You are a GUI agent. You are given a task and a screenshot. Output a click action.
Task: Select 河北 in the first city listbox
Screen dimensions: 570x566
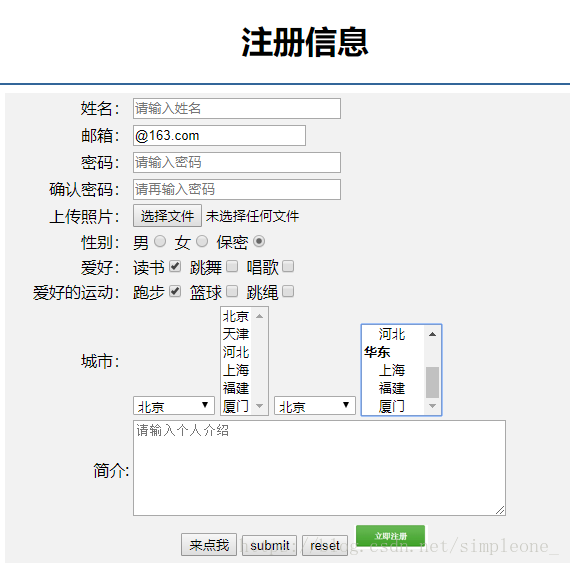pos(236,352)
